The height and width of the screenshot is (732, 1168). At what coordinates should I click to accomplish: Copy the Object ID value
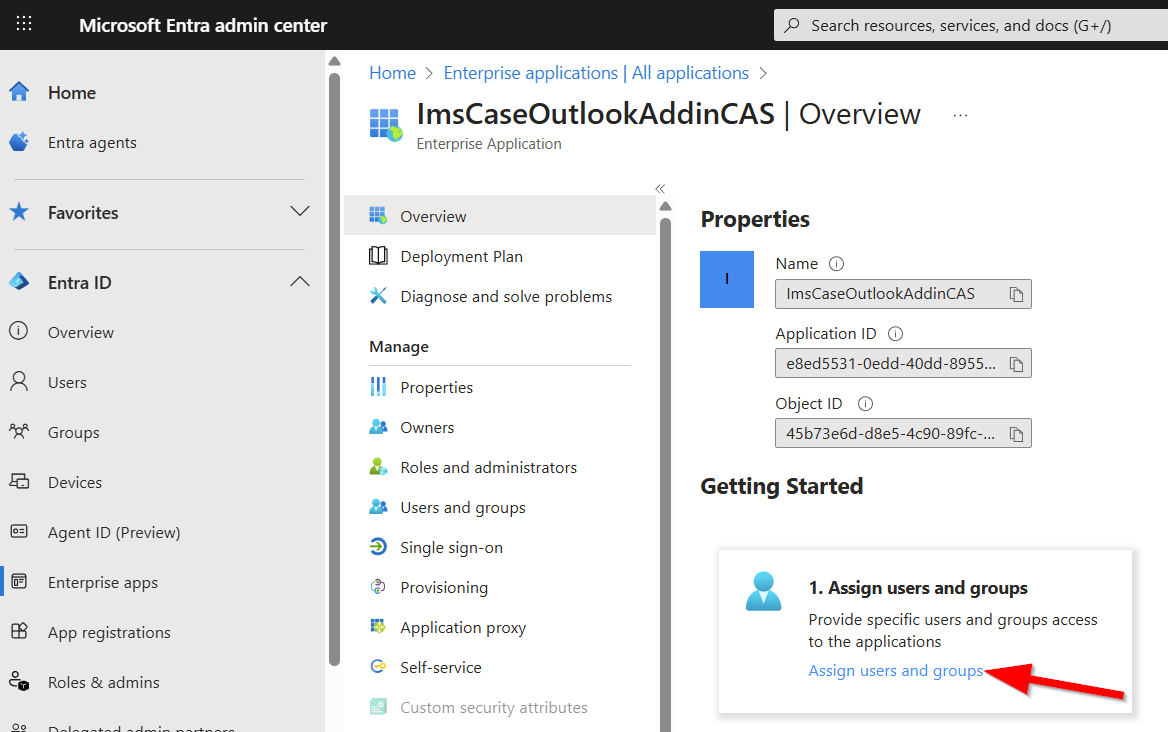(1016, 434)
